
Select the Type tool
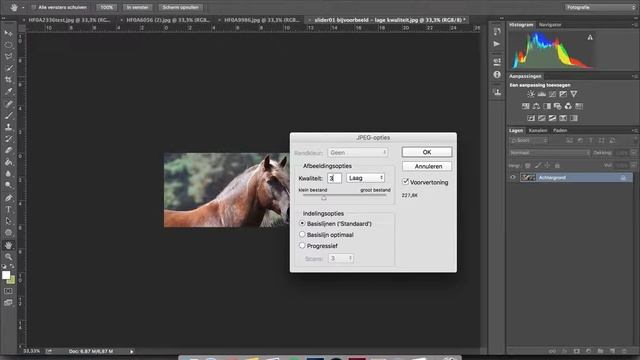pos(8,209)
